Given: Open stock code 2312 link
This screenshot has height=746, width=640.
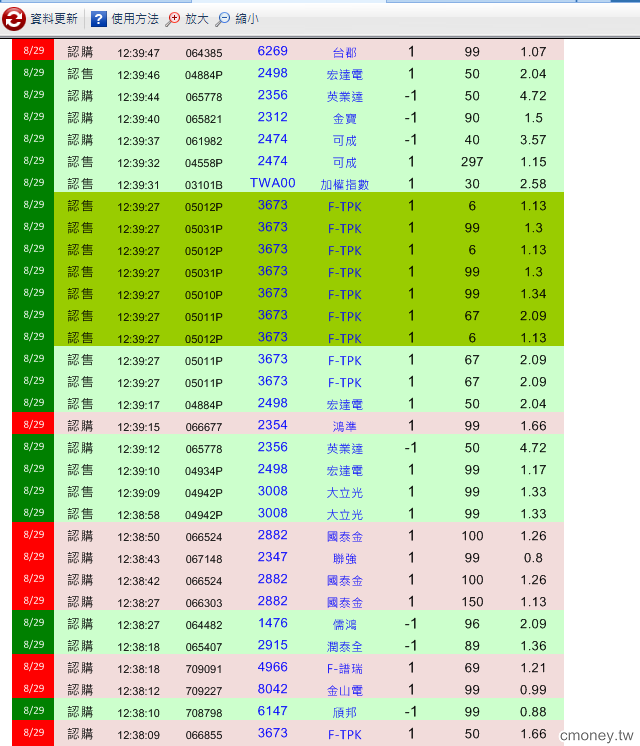Looking at the screenshot, I should pos(273,117).
